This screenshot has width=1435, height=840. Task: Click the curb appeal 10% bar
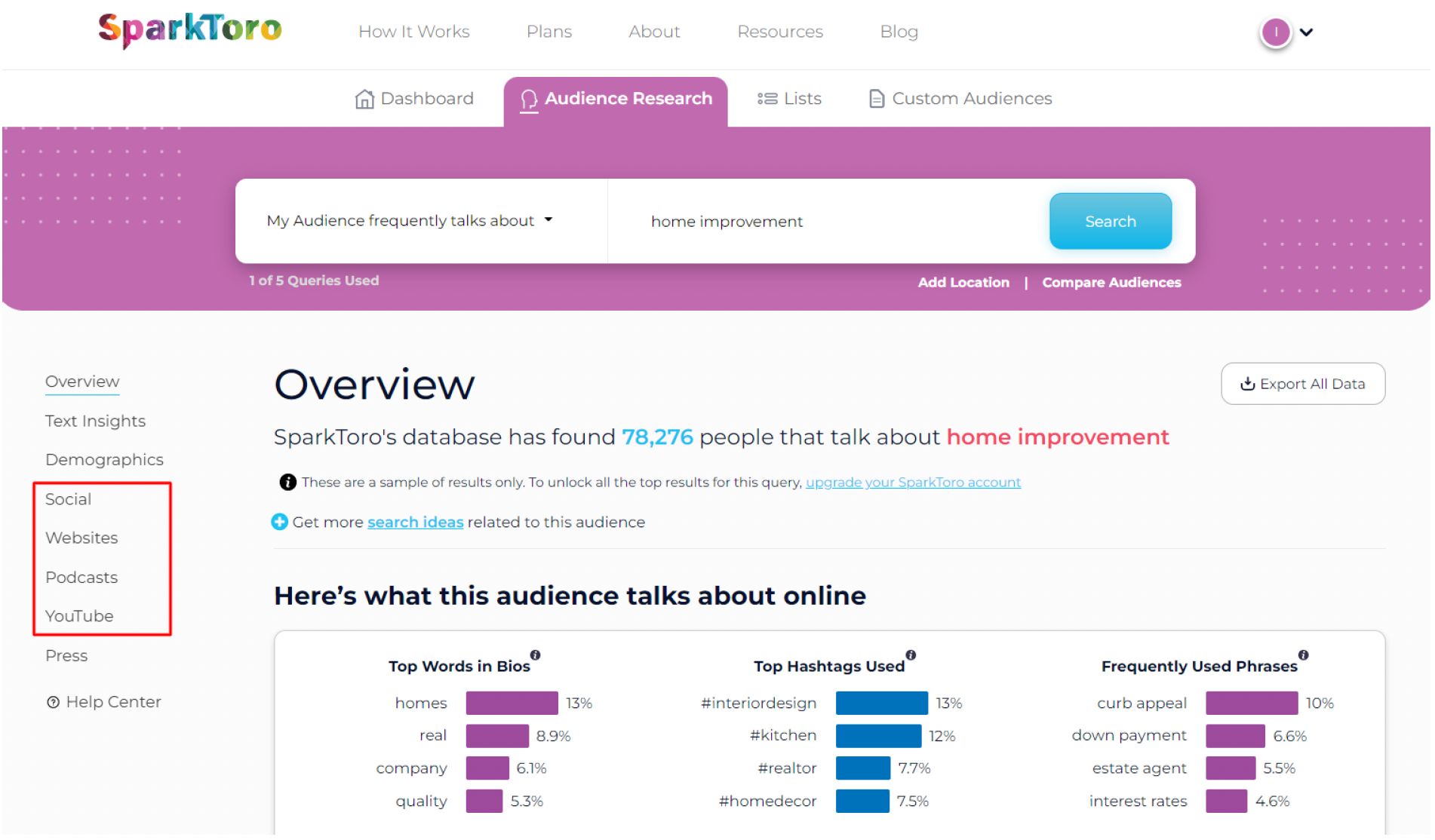point(1252,704)
